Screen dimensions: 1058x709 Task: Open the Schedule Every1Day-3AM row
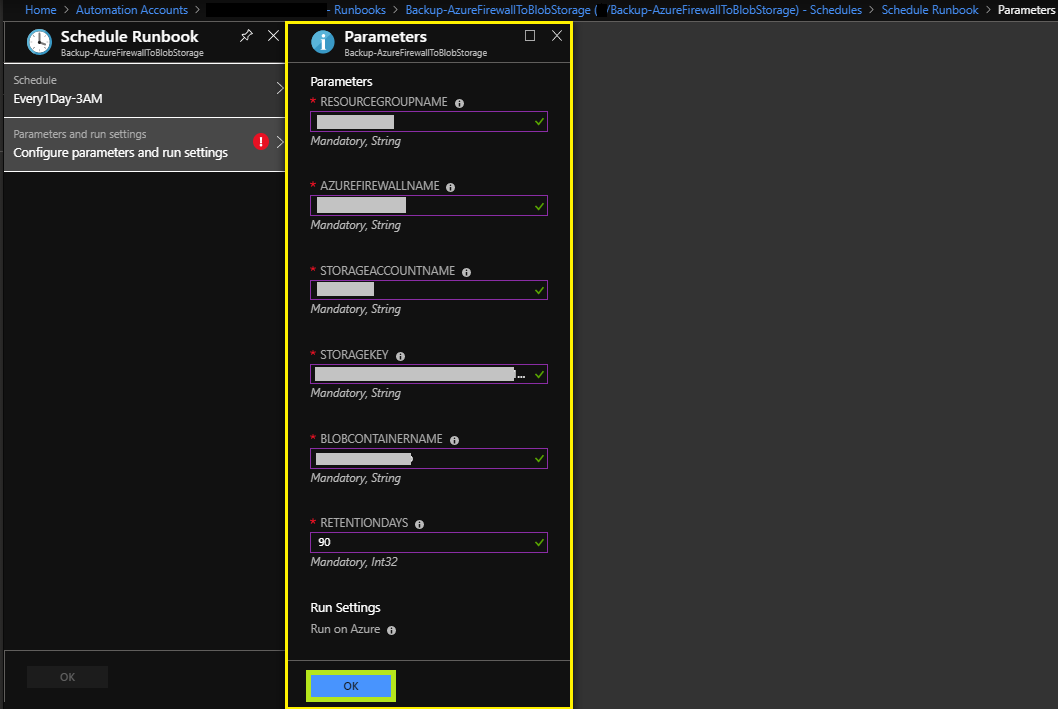144,90
